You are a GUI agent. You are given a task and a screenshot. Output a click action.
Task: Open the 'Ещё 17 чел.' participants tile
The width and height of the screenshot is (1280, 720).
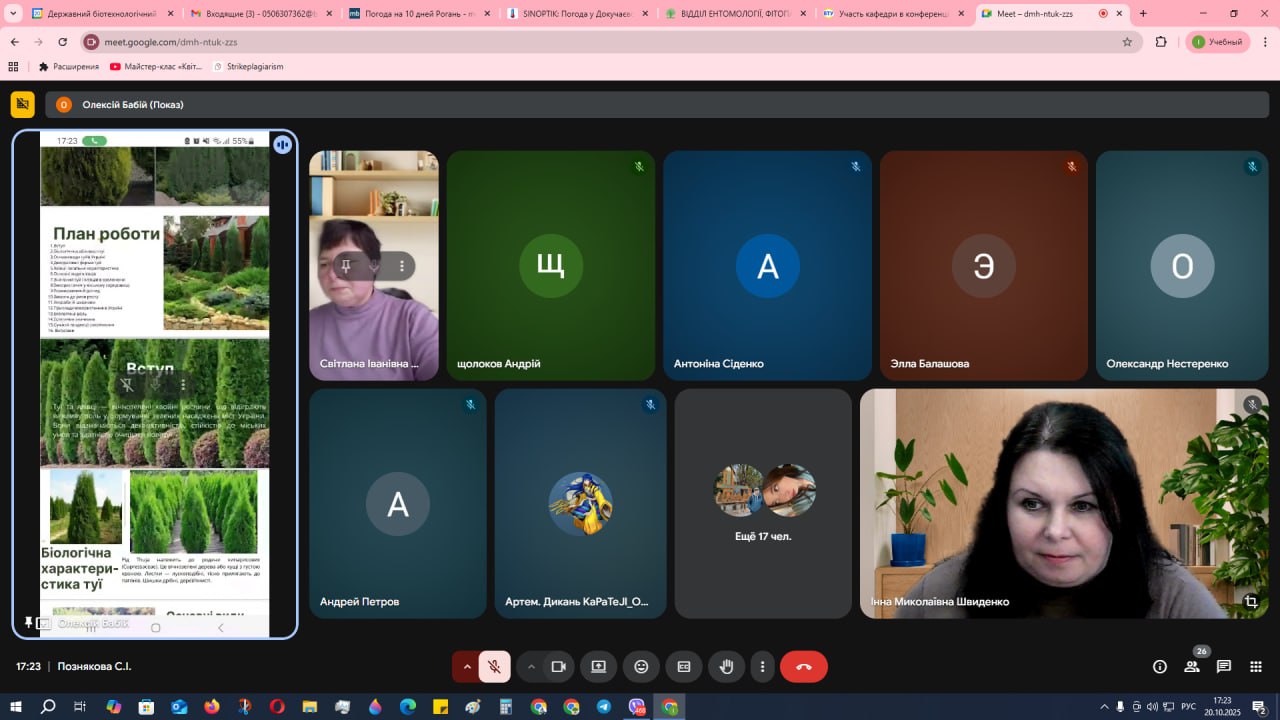pos(763,503)
